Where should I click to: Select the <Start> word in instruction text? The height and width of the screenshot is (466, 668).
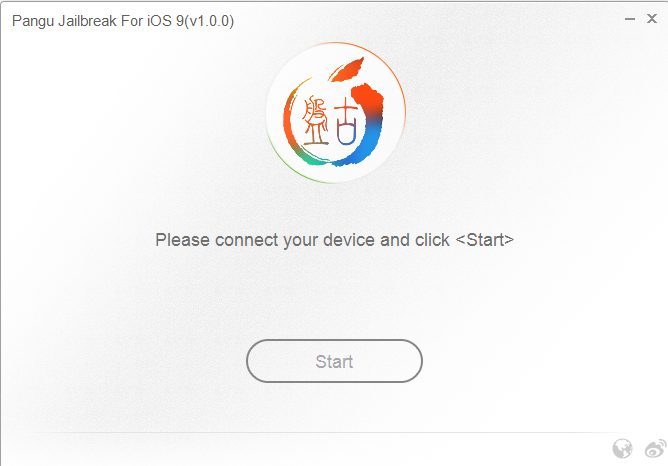(484, 240)
